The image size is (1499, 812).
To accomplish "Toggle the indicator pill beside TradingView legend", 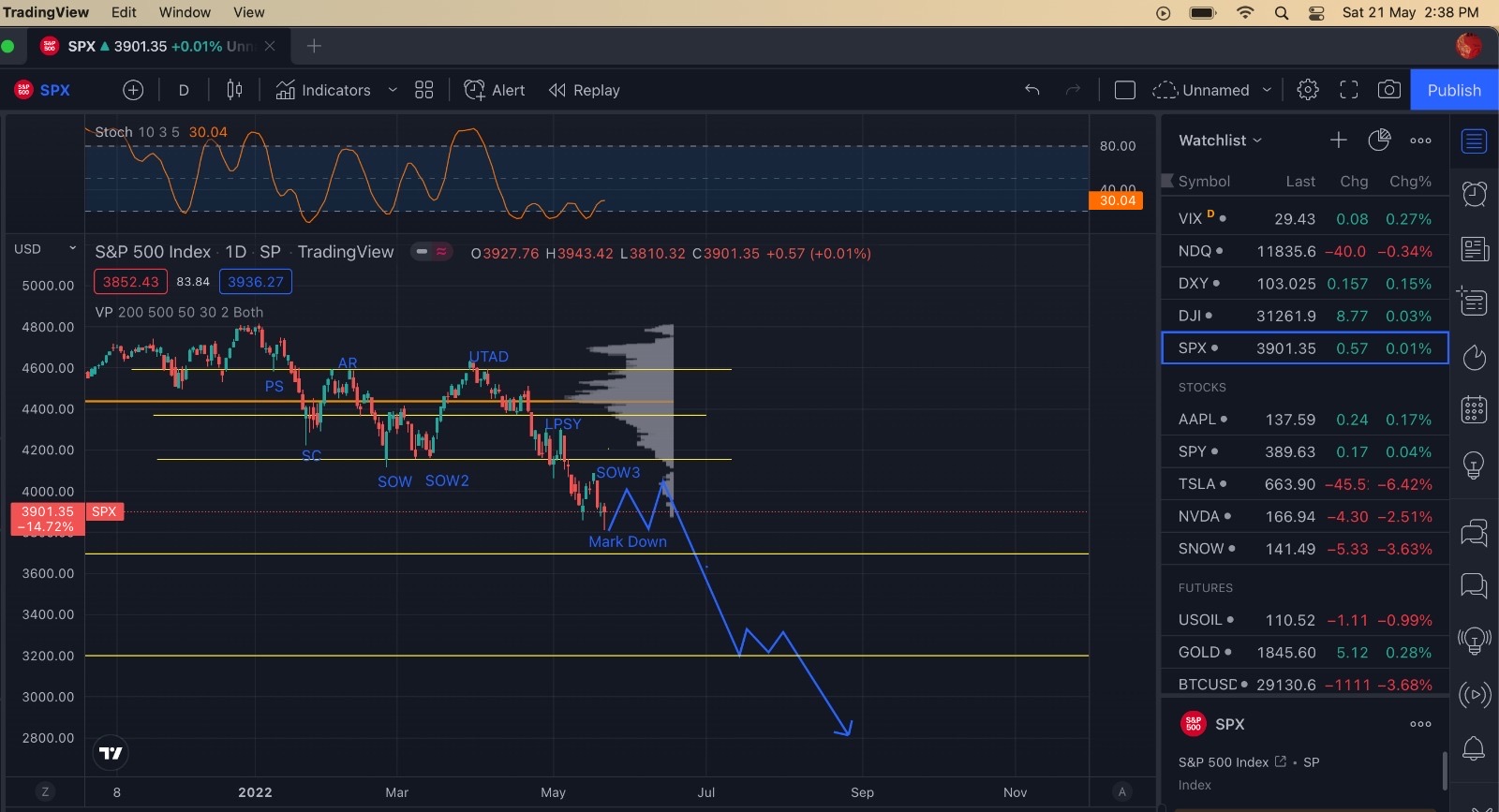I will click(432, 252).
